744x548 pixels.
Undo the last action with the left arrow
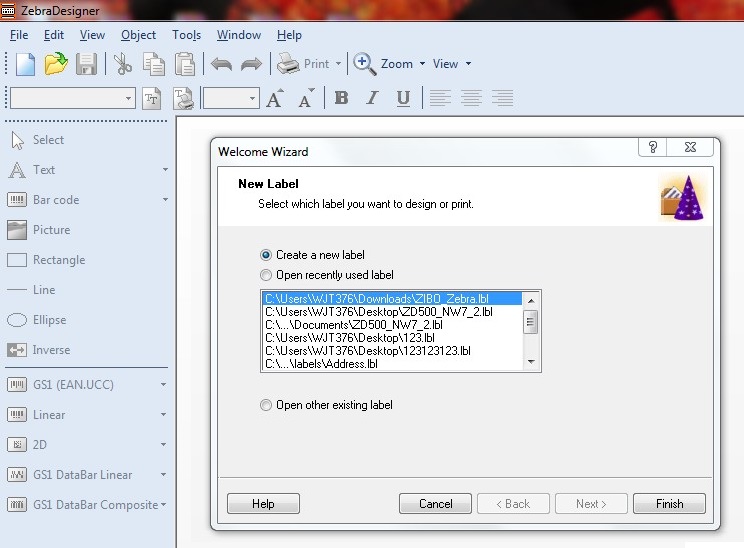point(221,64)
